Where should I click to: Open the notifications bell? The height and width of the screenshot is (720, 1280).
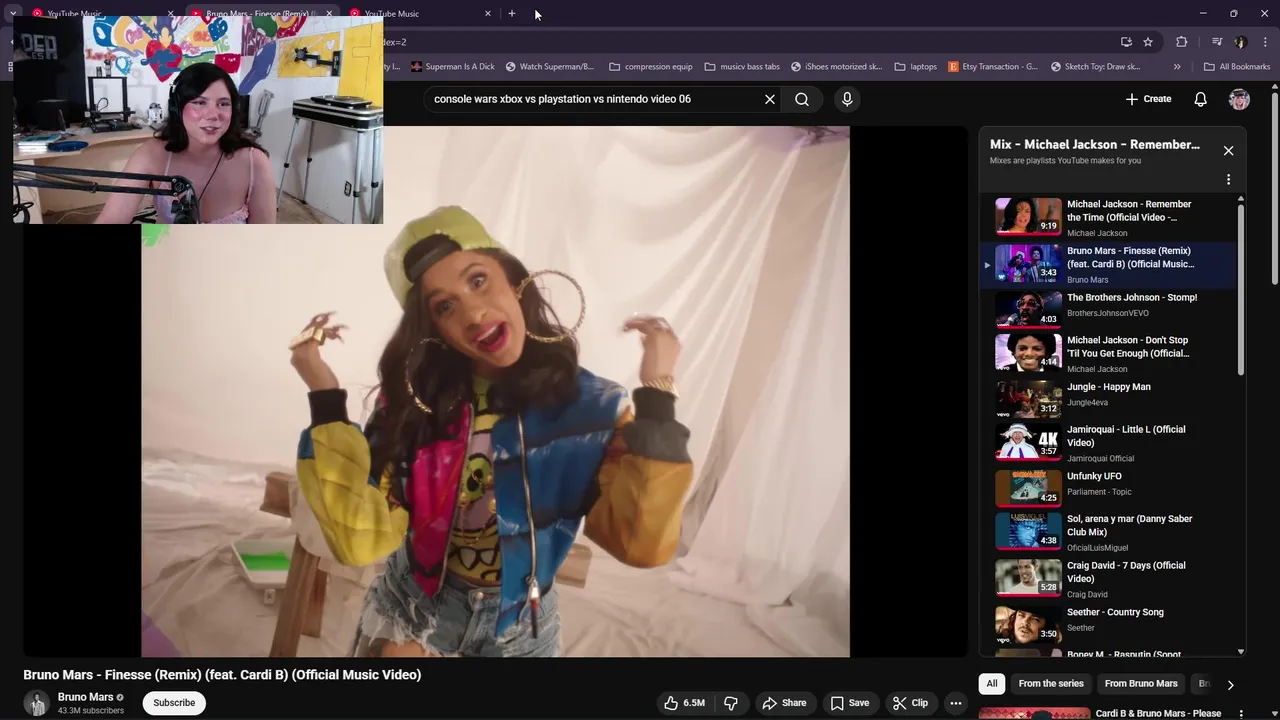click(1201, 99)
